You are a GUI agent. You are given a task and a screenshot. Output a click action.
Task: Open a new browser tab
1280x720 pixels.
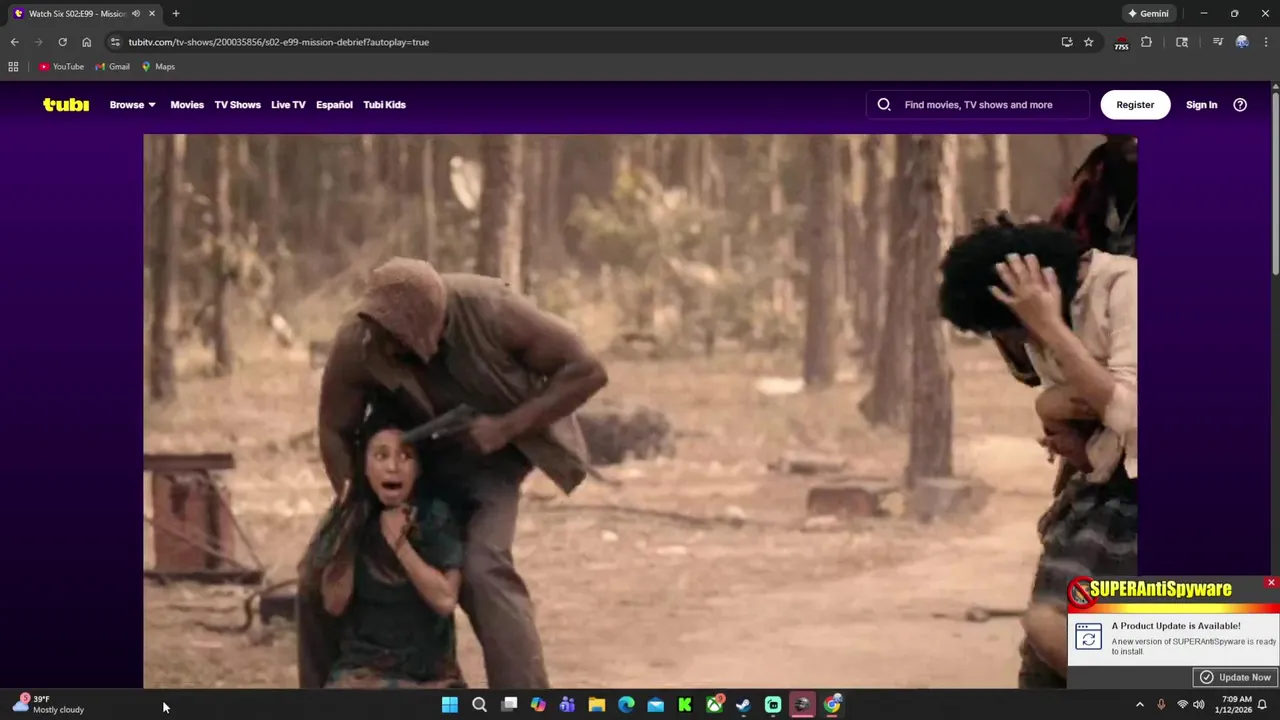point(176,13)
